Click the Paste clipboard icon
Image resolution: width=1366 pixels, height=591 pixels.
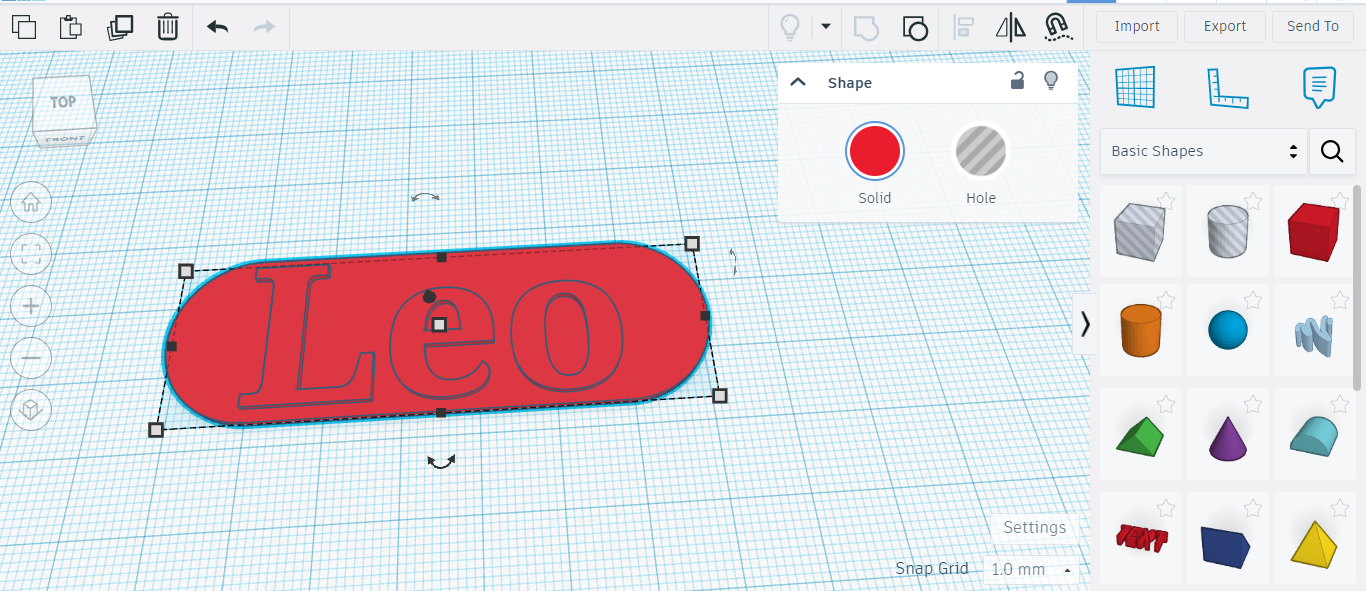(x=71, y=27)
